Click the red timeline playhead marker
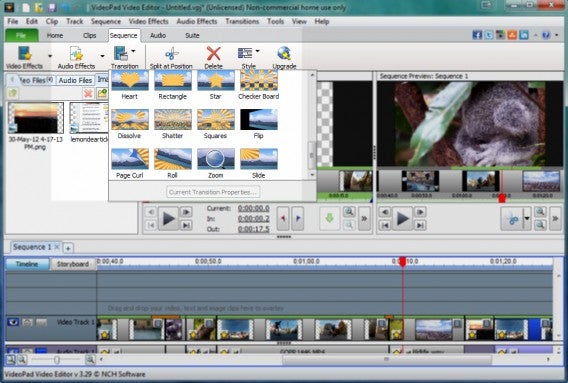 [x=403, y=262]
